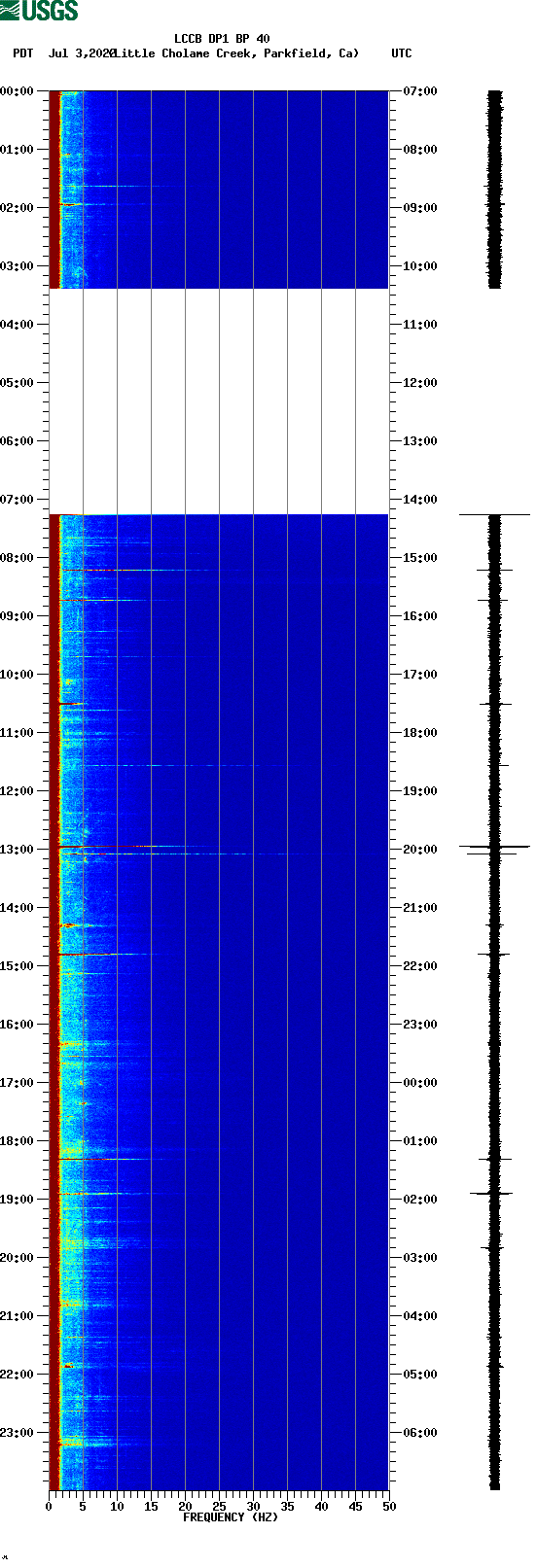Click the 50 Hz frequency tick label

coord(389,1507)
